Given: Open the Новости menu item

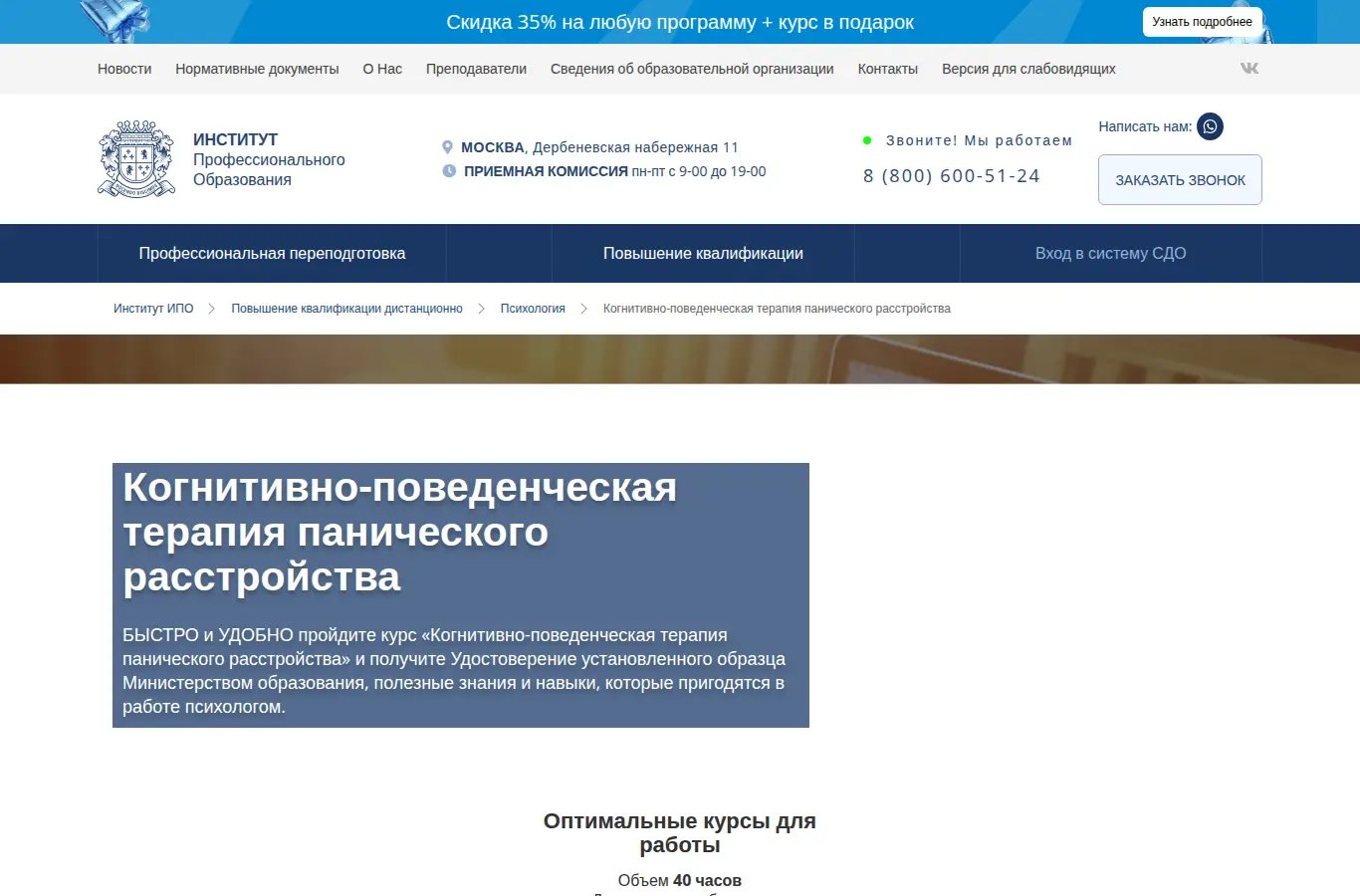Looking at the screenshot, I should coord(124,69).
